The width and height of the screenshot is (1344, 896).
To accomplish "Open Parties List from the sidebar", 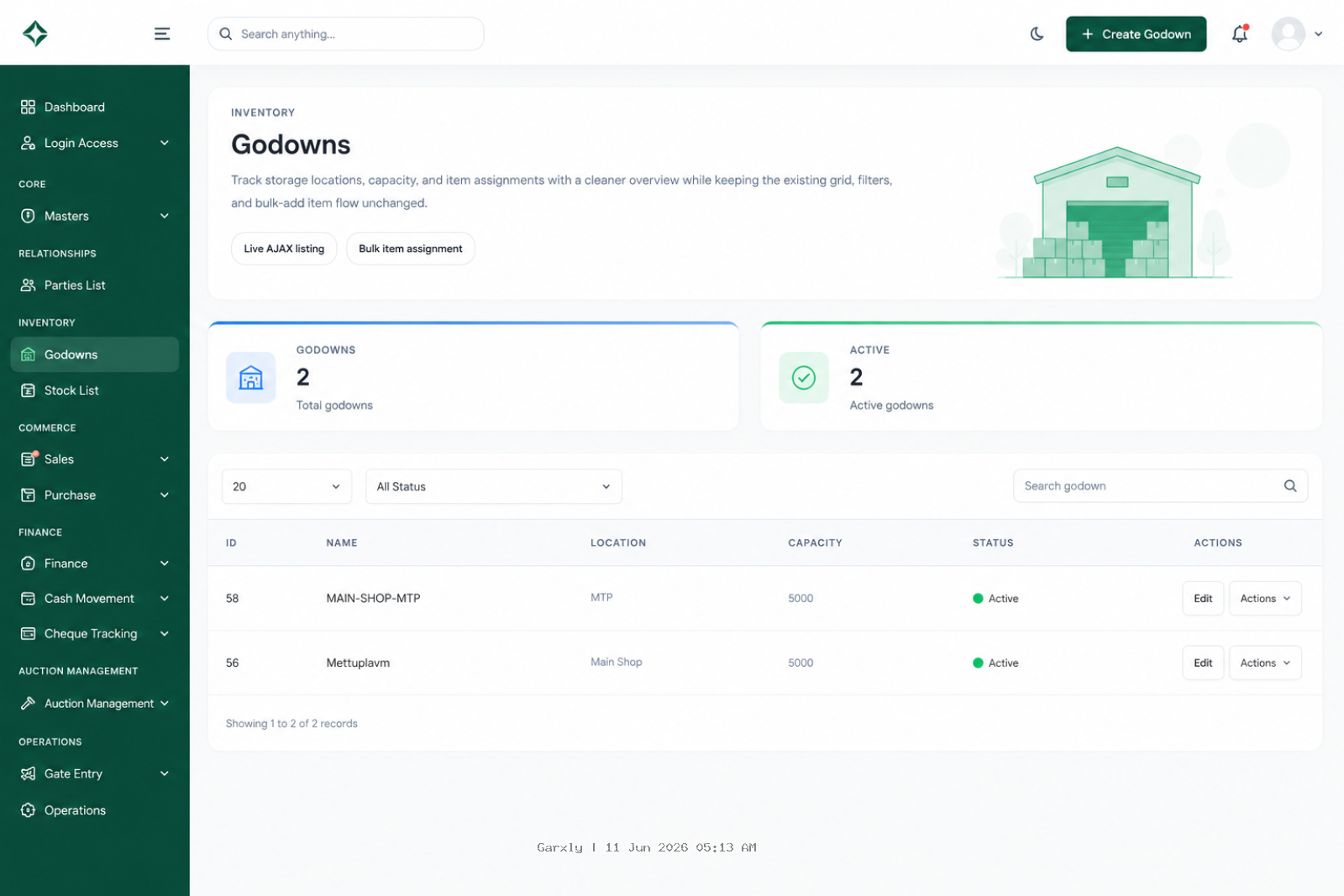I will 94,285.
